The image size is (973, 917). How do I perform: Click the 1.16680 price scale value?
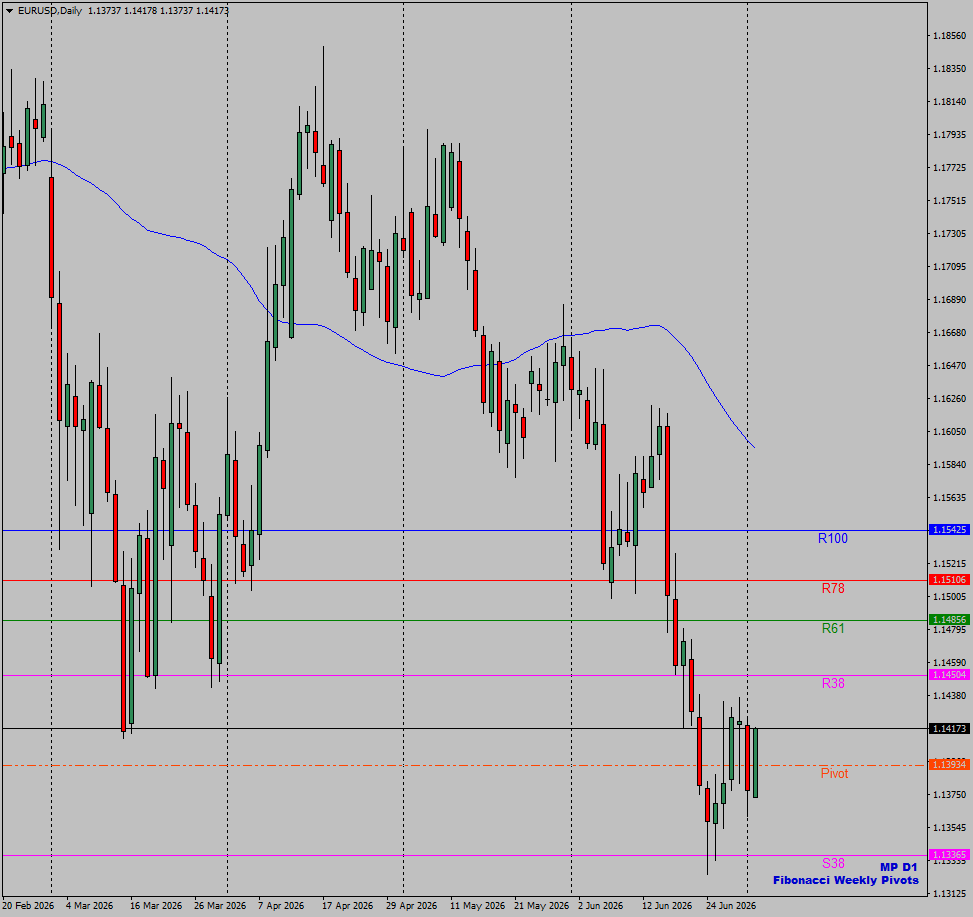[949, 333]
